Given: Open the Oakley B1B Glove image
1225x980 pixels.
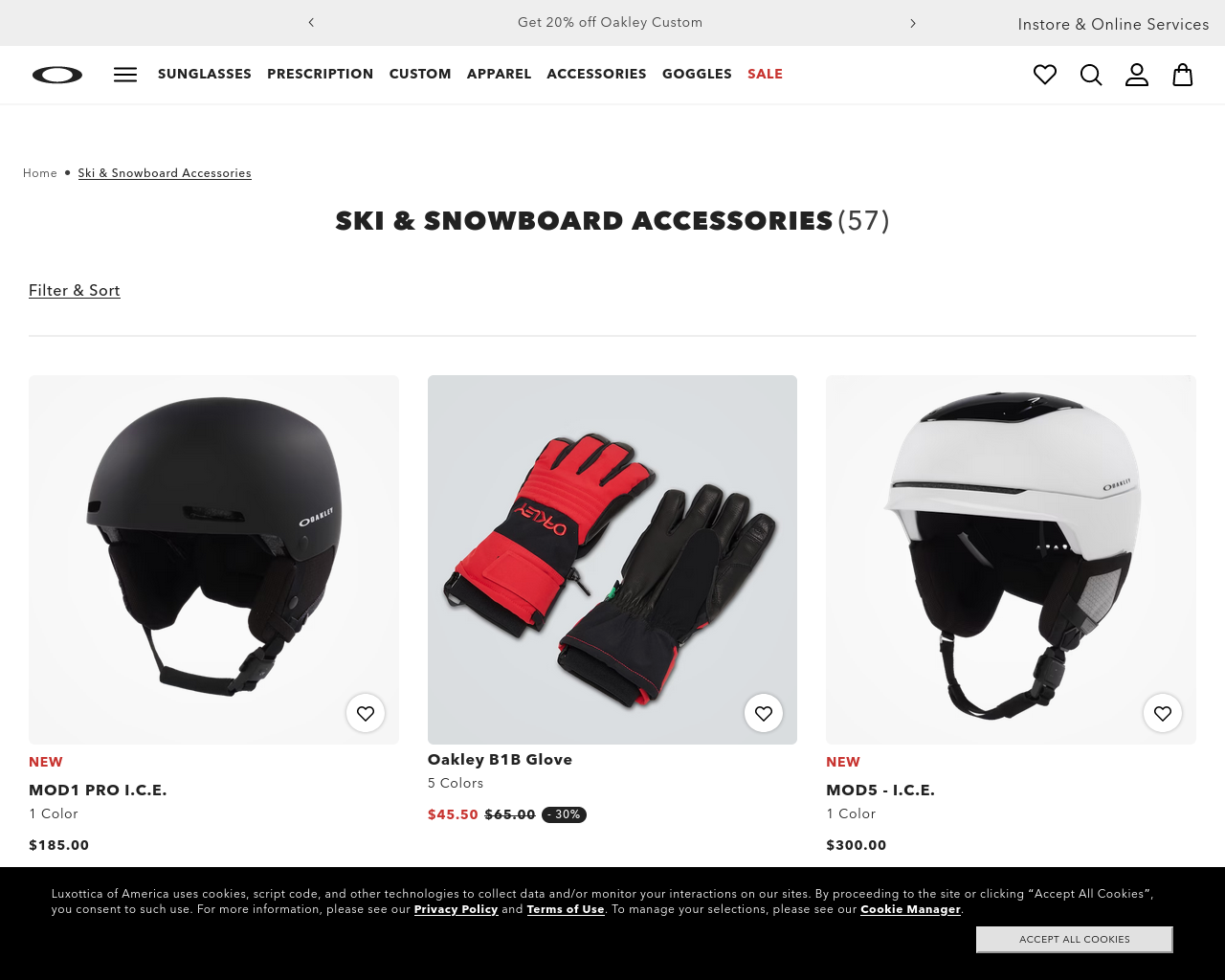Looking at the screenshot, I should point(612,560).
